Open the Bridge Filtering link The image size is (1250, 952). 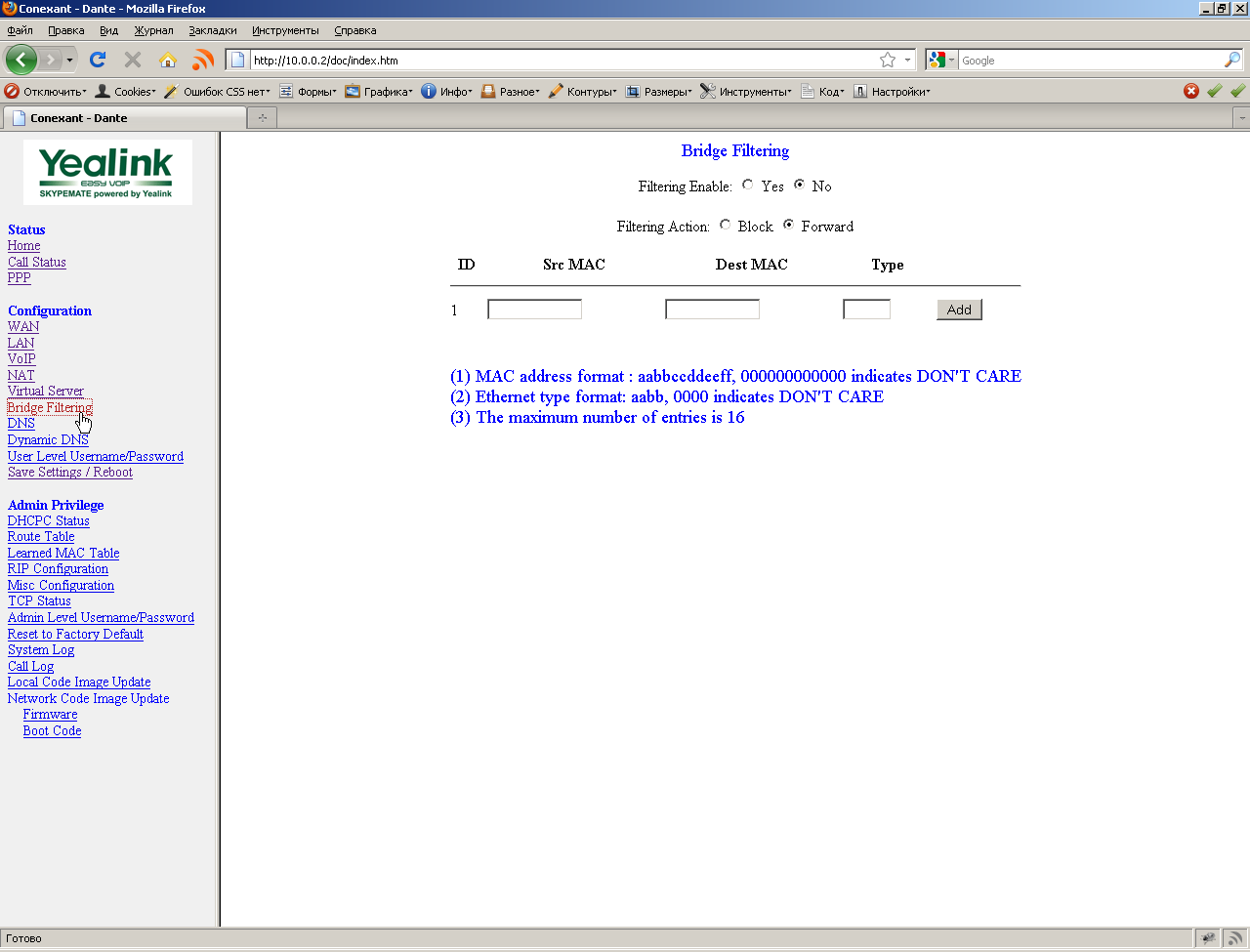pyautogui.click(x=50, y=407)
